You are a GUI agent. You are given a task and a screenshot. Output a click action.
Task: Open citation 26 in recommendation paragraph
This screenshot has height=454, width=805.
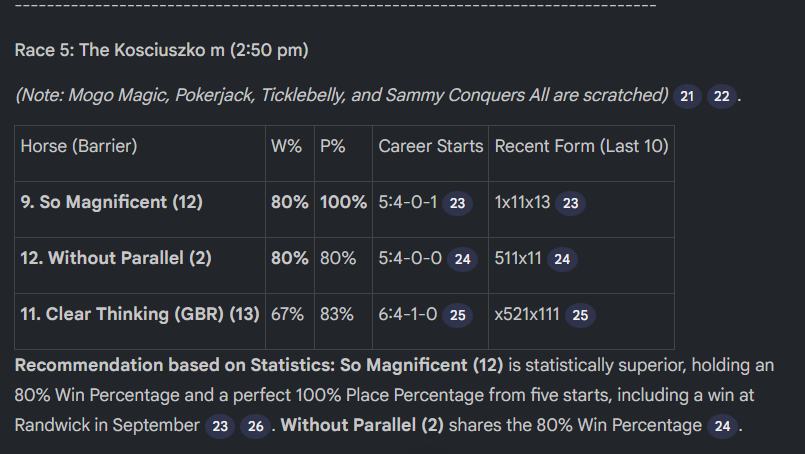tap(256, 426)
